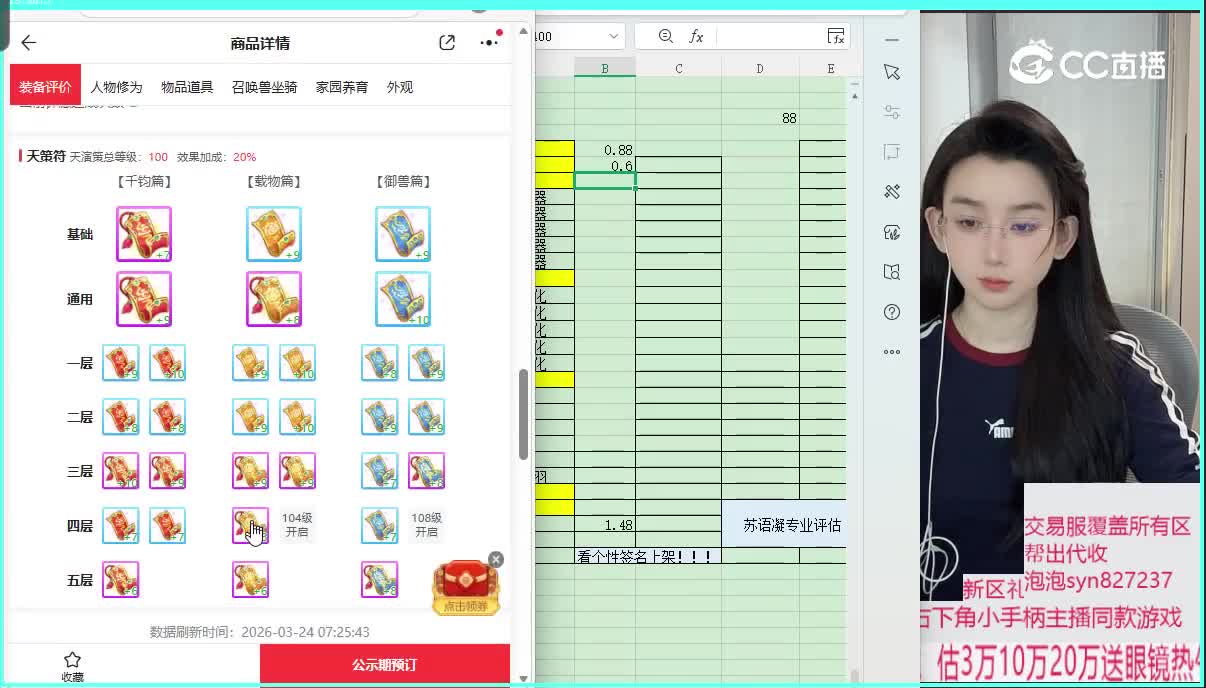1206x688 pixels.
Task: Select 三层 first red scroll +10
Action: click(x=121, y=471)
